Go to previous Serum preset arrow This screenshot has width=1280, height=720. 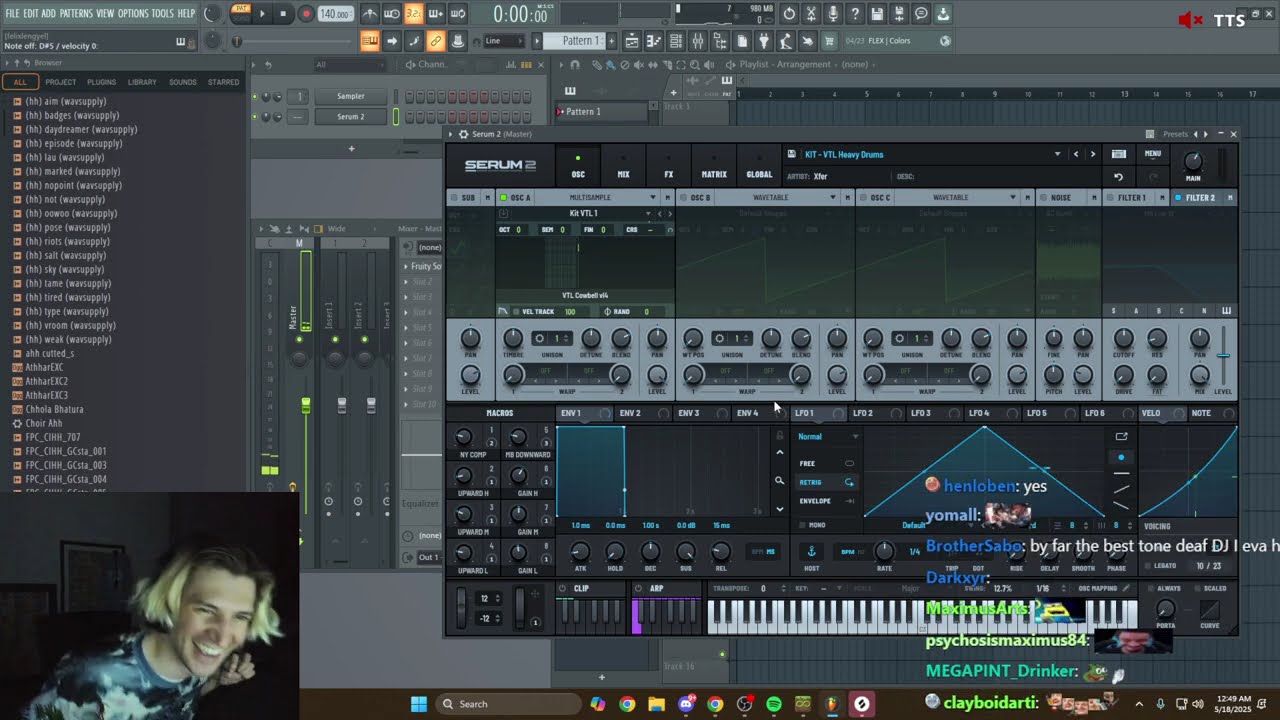[x=1076, y=154]
